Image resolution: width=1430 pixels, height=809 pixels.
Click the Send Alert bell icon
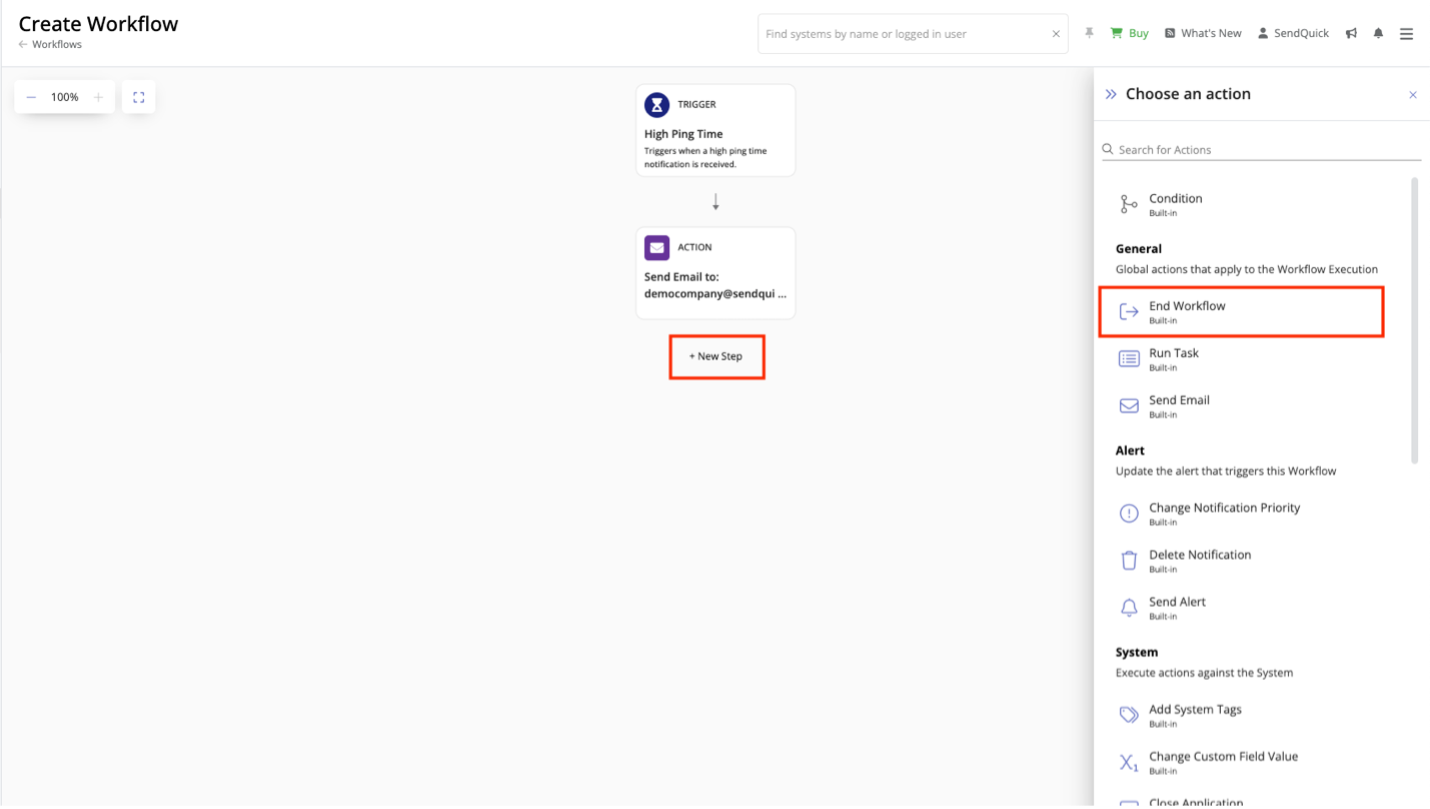tap(1129, 608)
